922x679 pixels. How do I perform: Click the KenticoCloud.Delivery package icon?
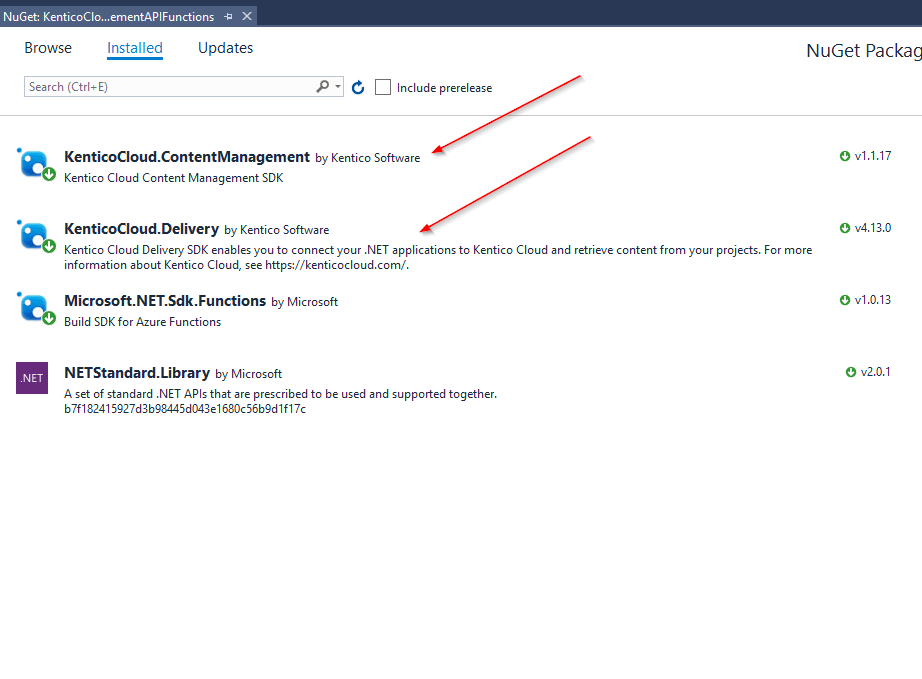(x=36, y=237)
